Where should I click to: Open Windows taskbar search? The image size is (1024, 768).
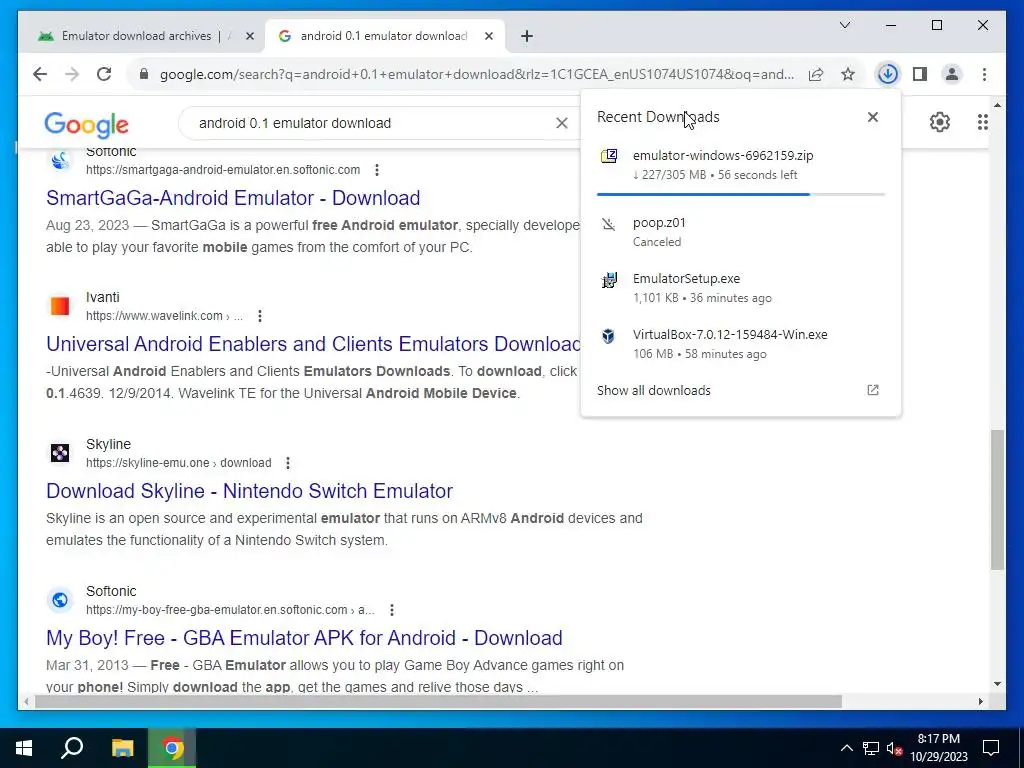coord(72,748)
